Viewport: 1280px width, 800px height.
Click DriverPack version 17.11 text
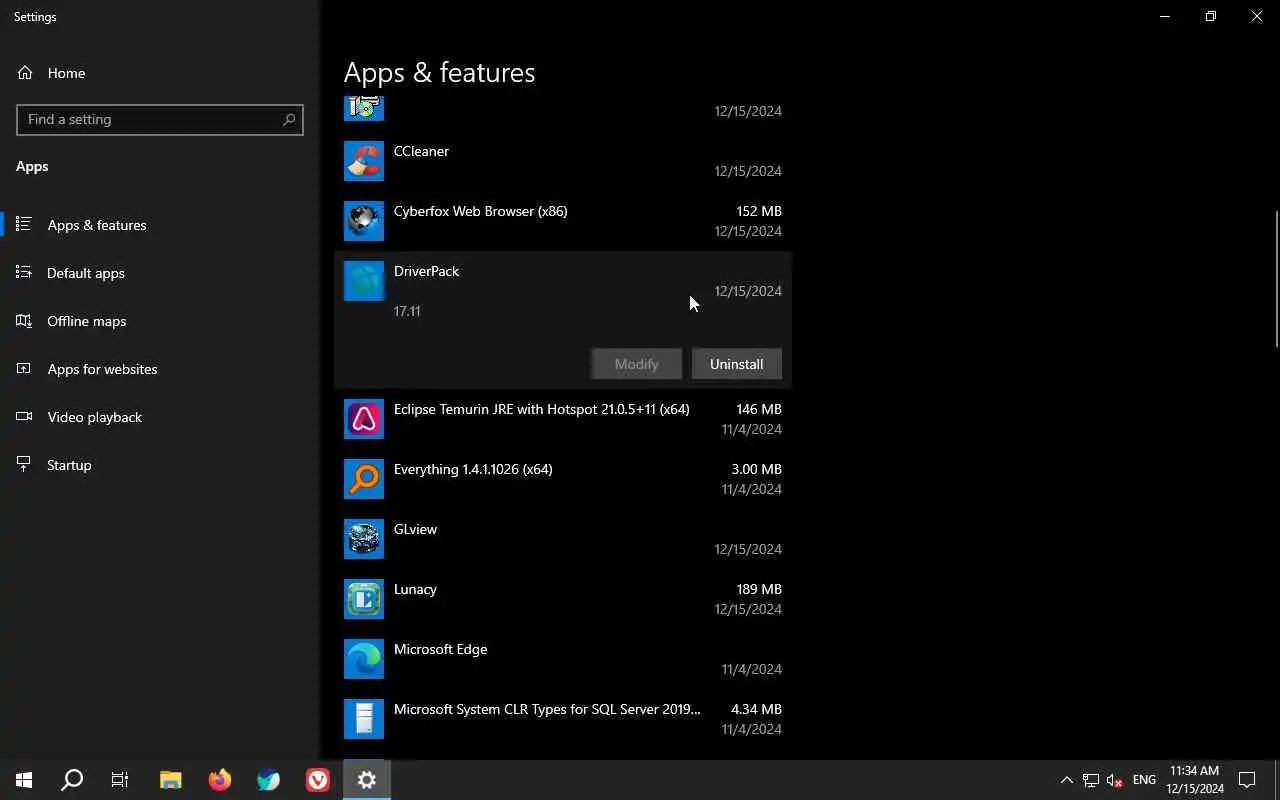[407, 311]
